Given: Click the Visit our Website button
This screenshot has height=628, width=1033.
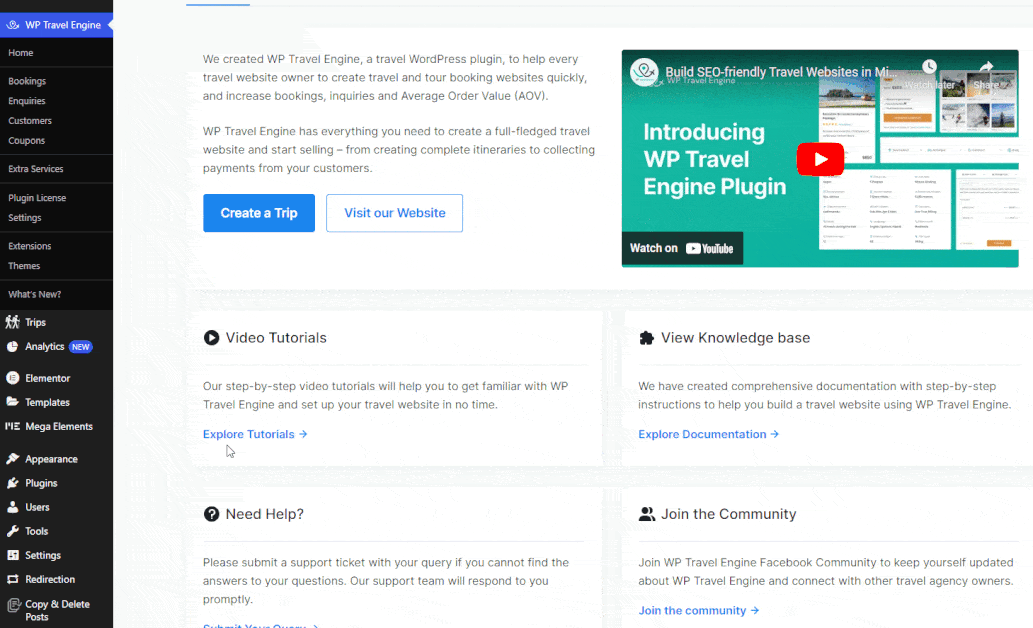Looking at the screenshot, I should [x=395, y=213].
